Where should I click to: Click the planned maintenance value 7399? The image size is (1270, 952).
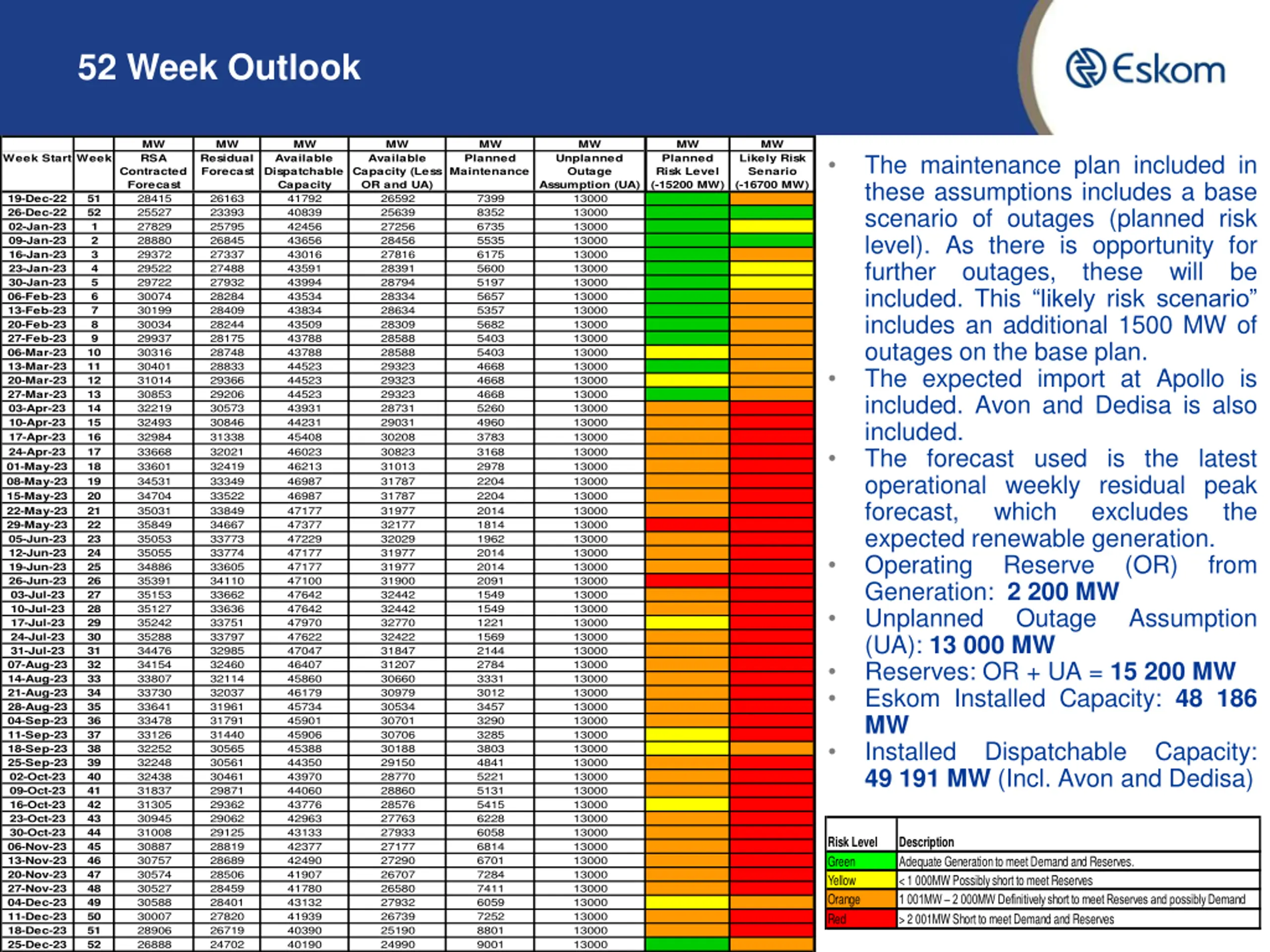pos(490,198)
